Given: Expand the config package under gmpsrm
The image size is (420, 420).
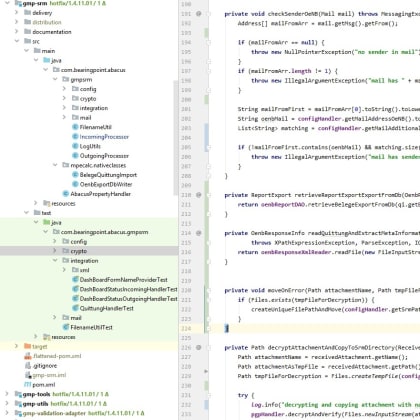Looking at the screenshot, I should pos(64,89).
